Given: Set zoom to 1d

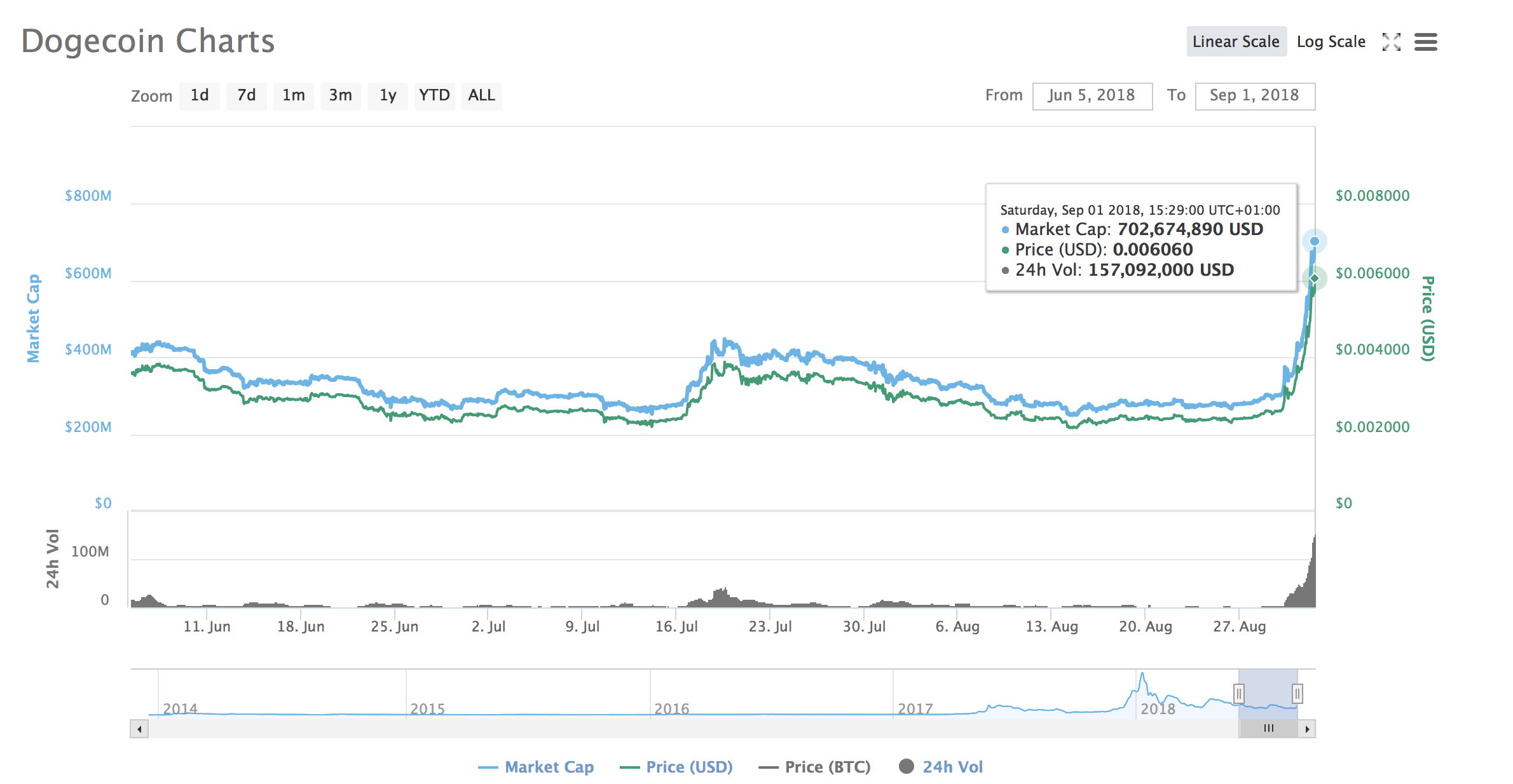Looking at the screenshot, I should [x=200, y=96].
